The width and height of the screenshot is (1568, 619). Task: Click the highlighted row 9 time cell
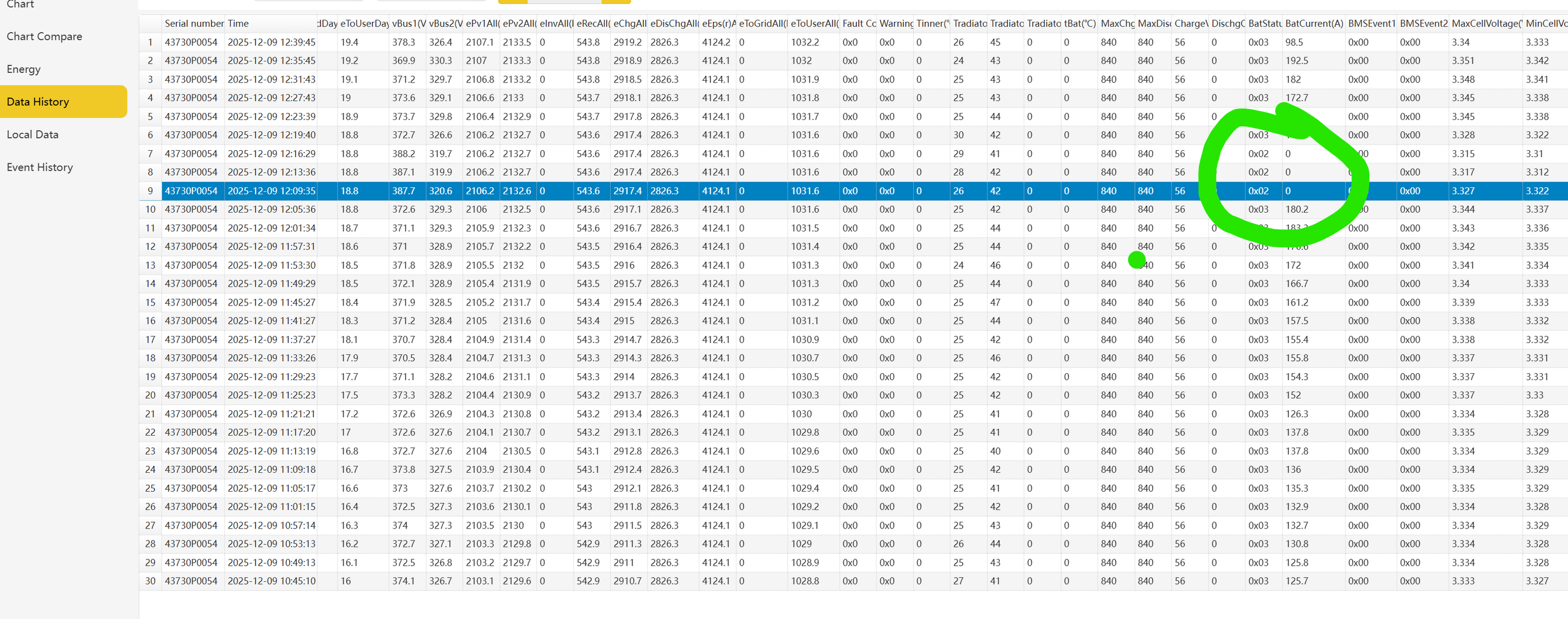(272, 191)
